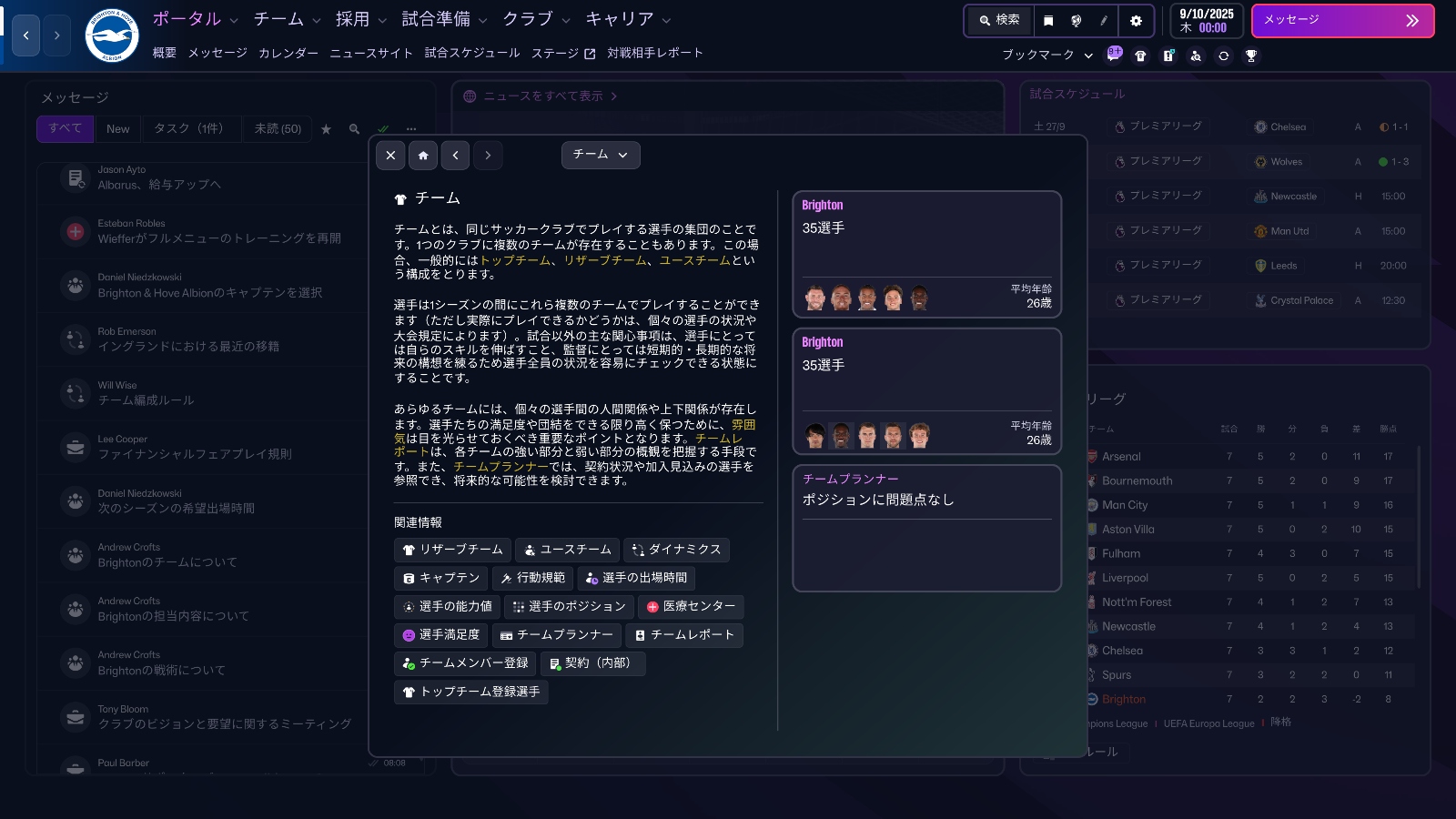The height and width of the screenshot is (819, 1456).
Task: Open the globe world icon in the top bar
Action: [1077, 21]
